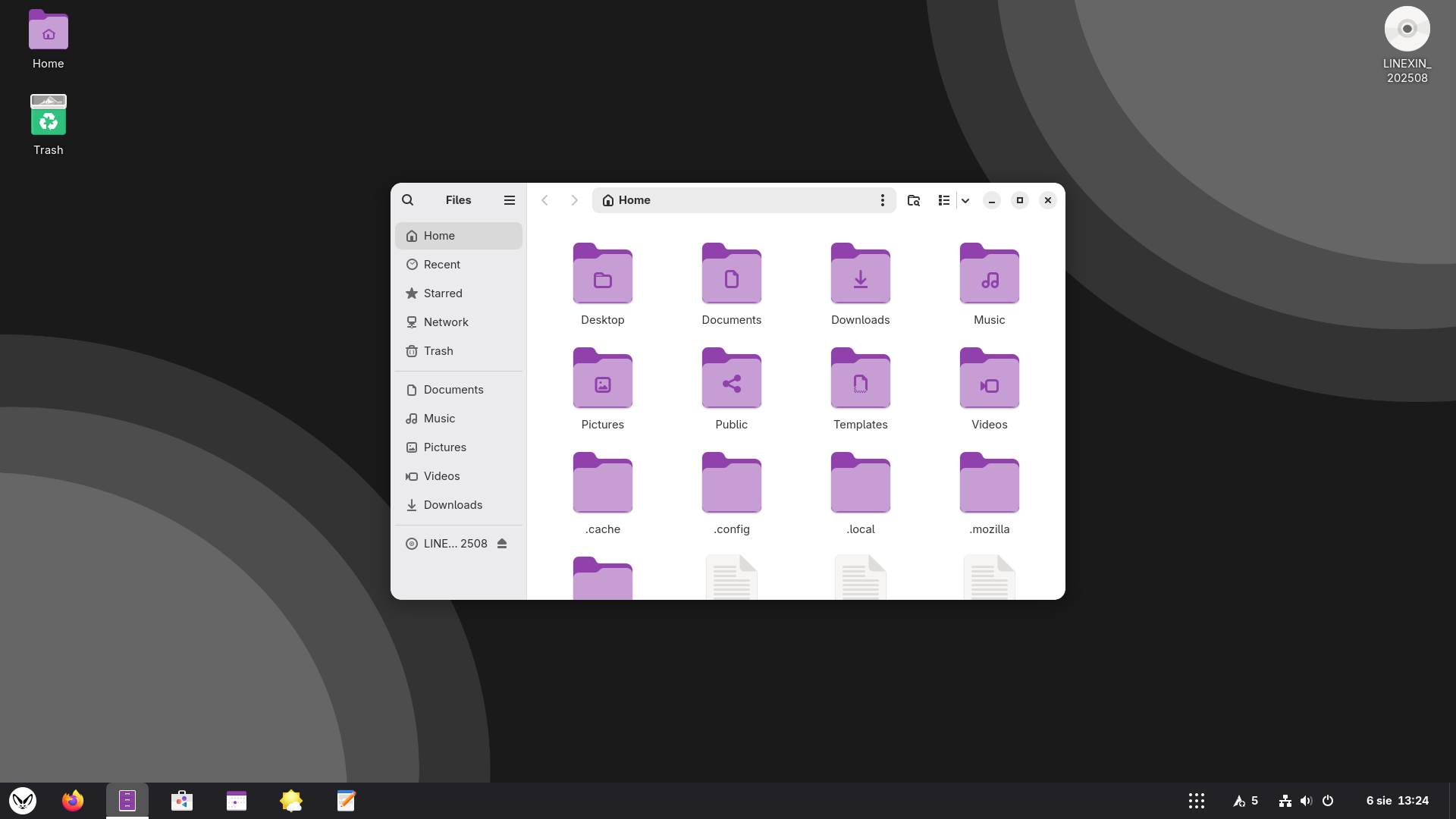The width and height of the screenshot is (1456, 819).
Task: Click the Trash desktop icon
Action: 49,116
